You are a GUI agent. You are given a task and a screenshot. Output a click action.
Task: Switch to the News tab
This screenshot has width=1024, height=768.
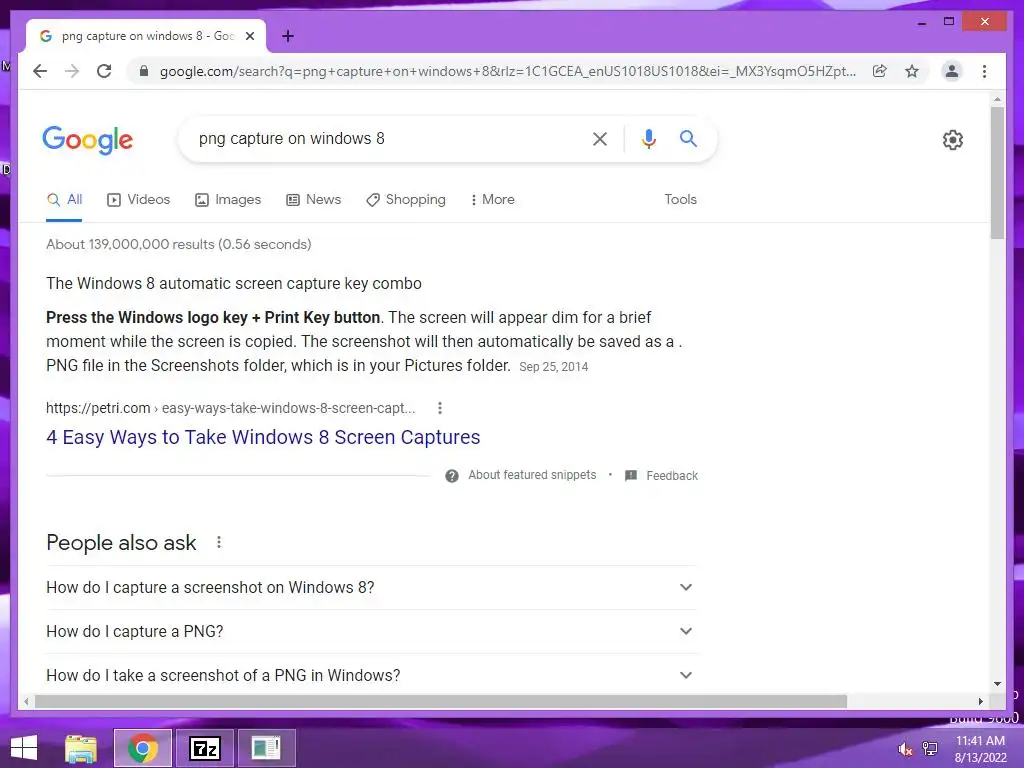click(x=313, y=200)
